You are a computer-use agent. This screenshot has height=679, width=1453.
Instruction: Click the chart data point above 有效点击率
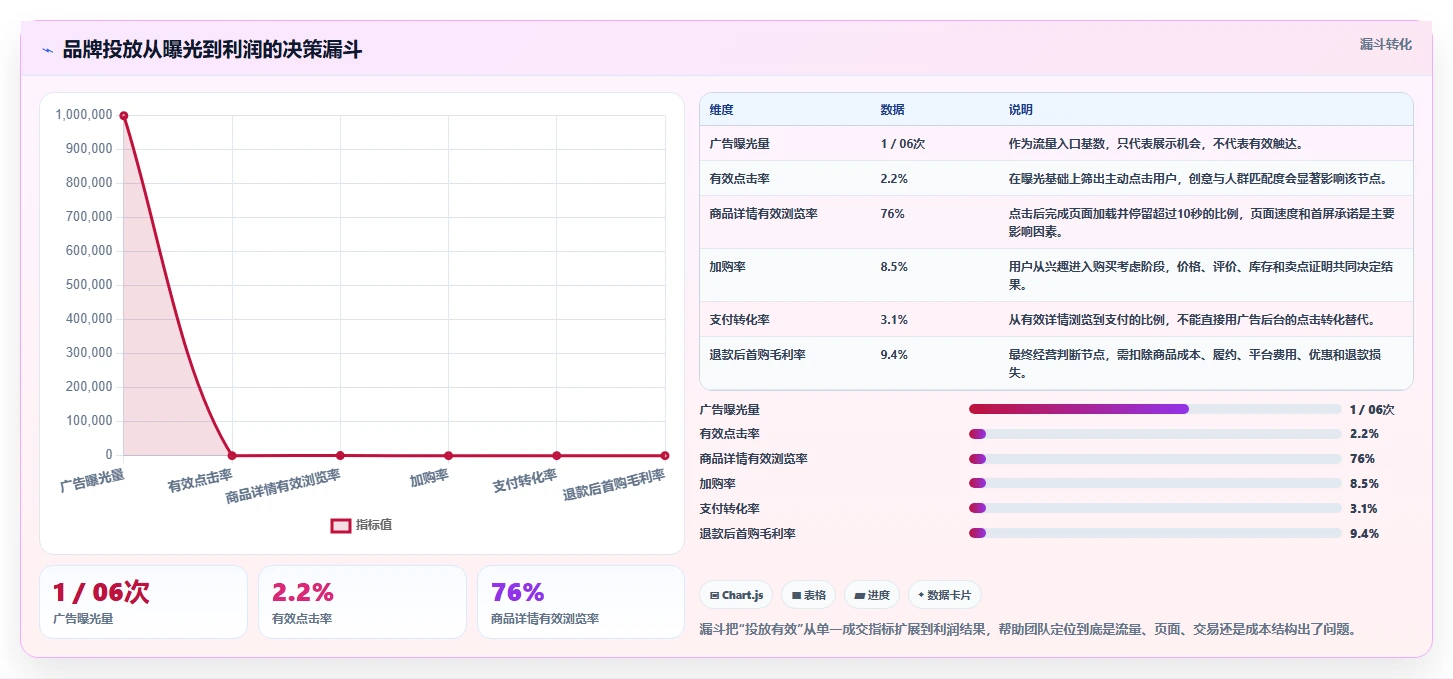coord(232,455)
